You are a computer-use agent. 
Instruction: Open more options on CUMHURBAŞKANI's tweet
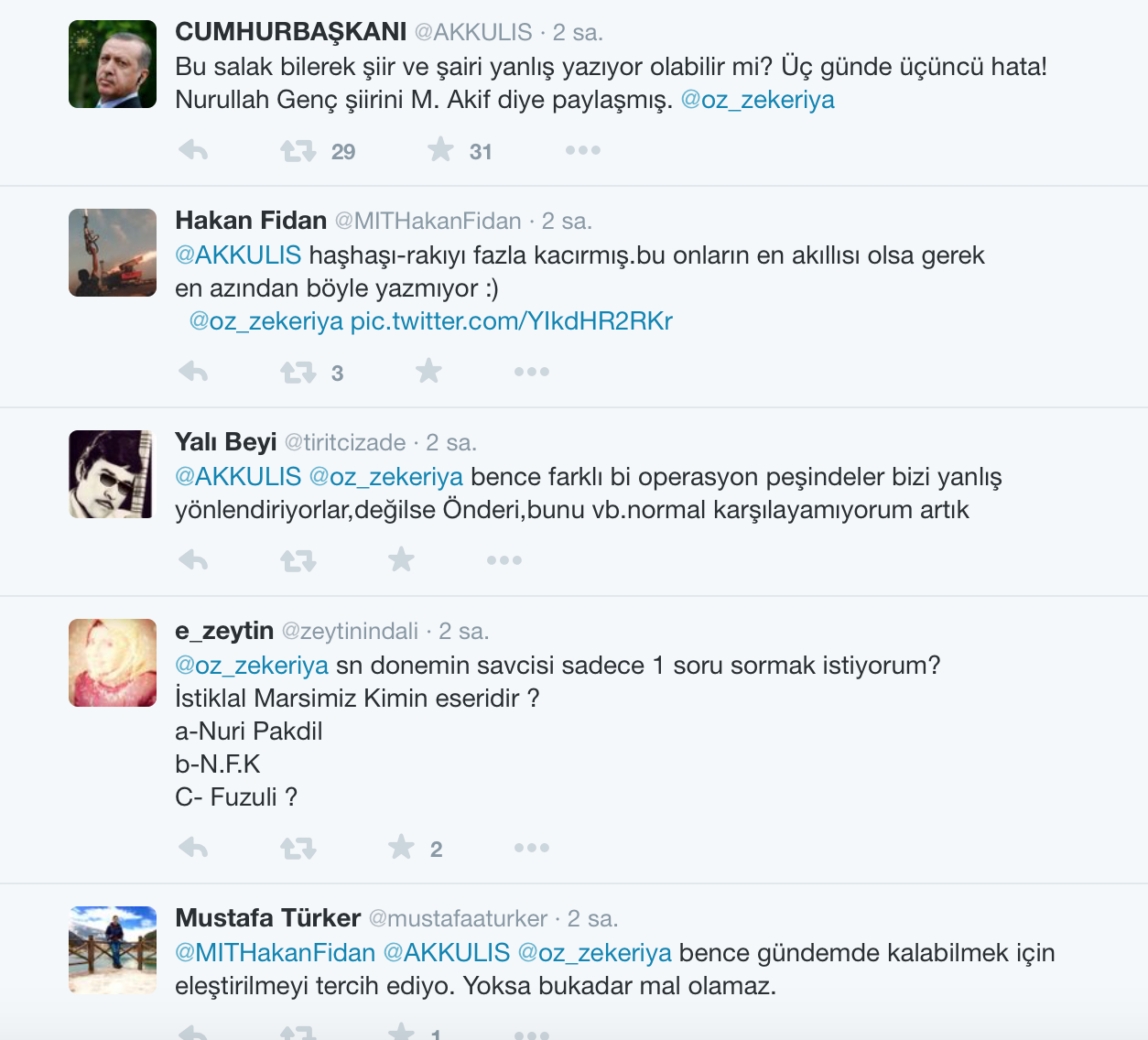(x=583, y=150)
